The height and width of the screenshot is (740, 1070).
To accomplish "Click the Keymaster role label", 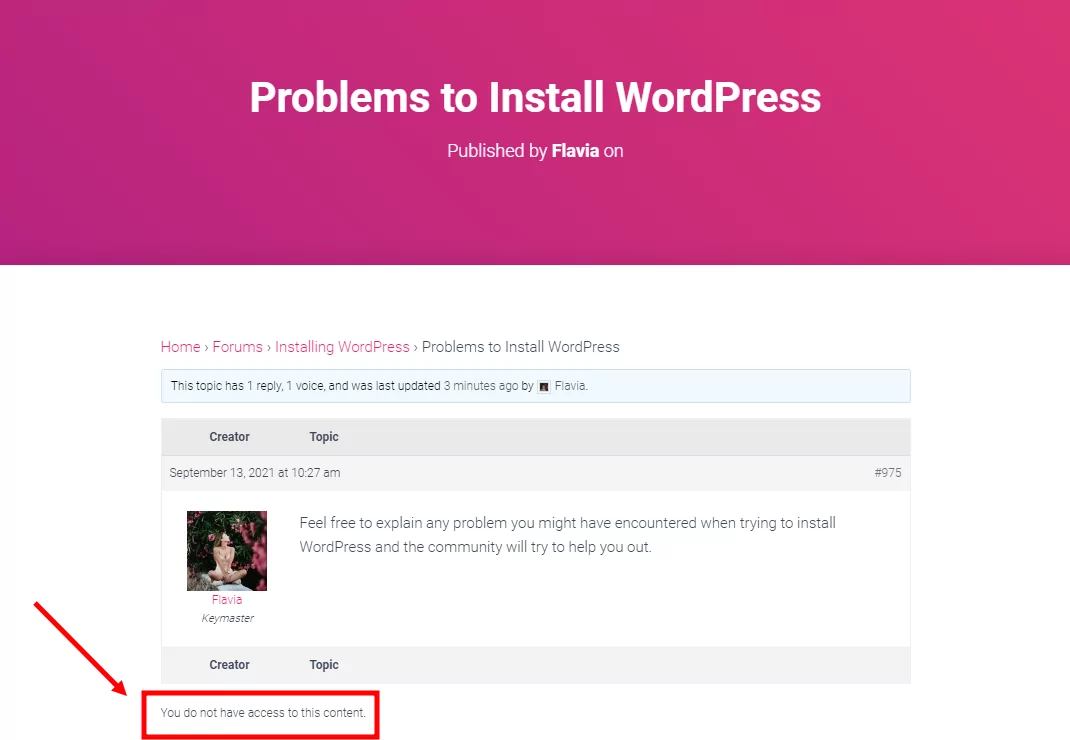I will (x=227, y=618).
